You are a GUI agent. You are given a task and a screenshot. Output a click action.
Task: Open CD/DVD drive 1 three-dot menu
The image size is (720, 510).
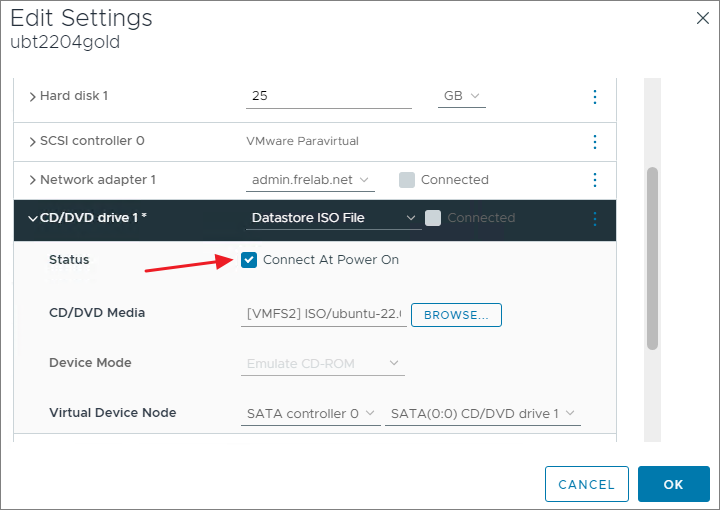click(595, 218)
